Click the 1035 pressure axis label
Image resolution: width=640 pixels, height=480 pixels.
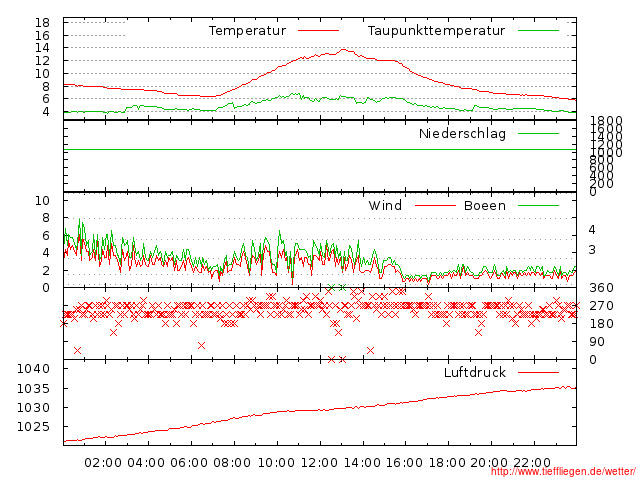[33, 388]
